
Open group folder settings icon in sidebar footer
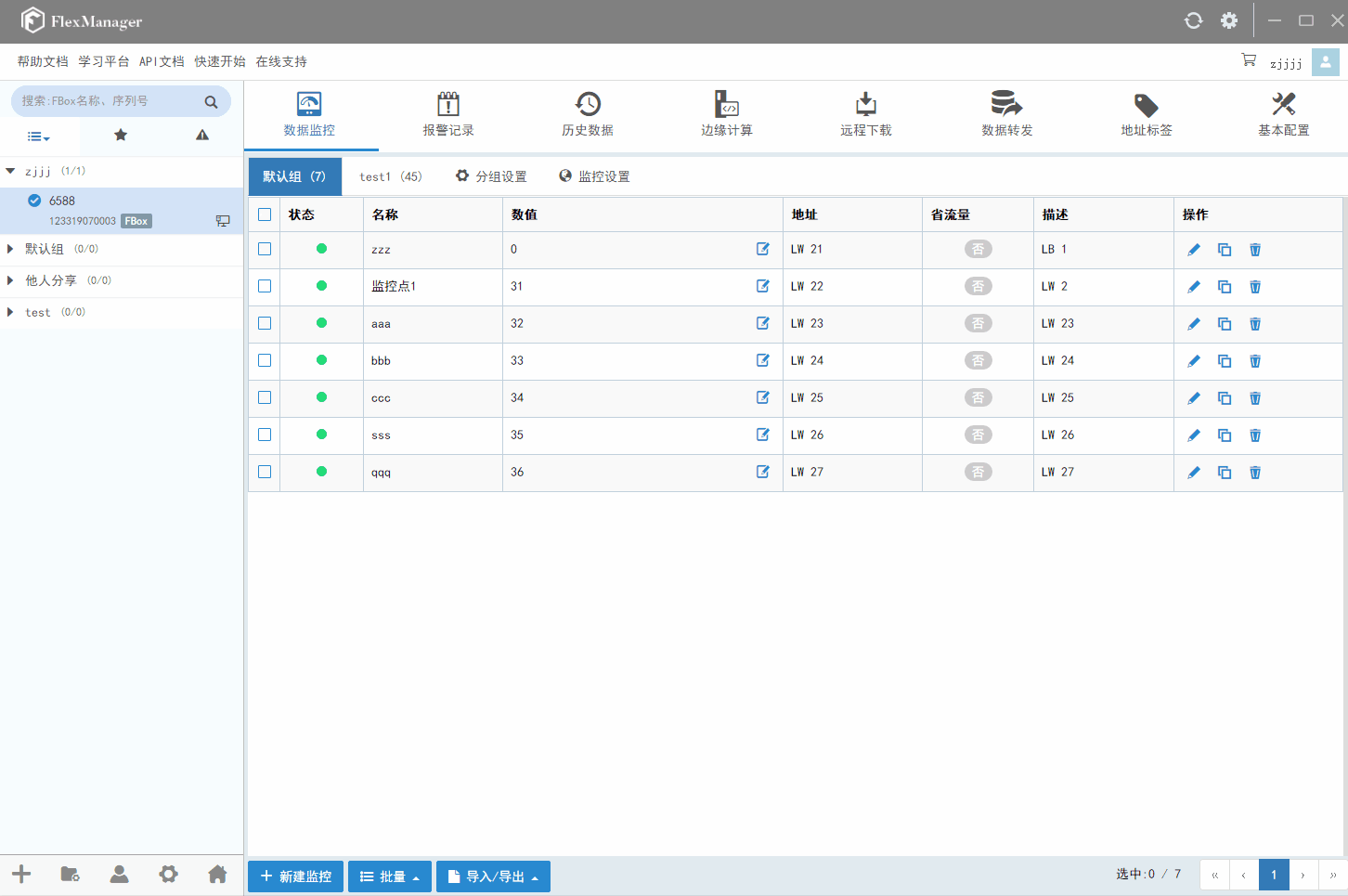(71, 874)
